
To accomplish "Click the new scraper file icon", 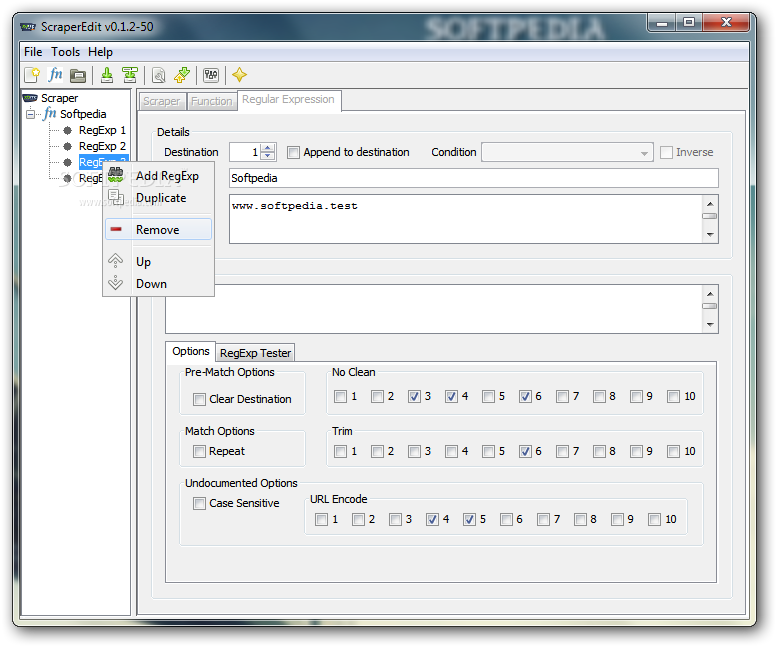I will 32,75.
